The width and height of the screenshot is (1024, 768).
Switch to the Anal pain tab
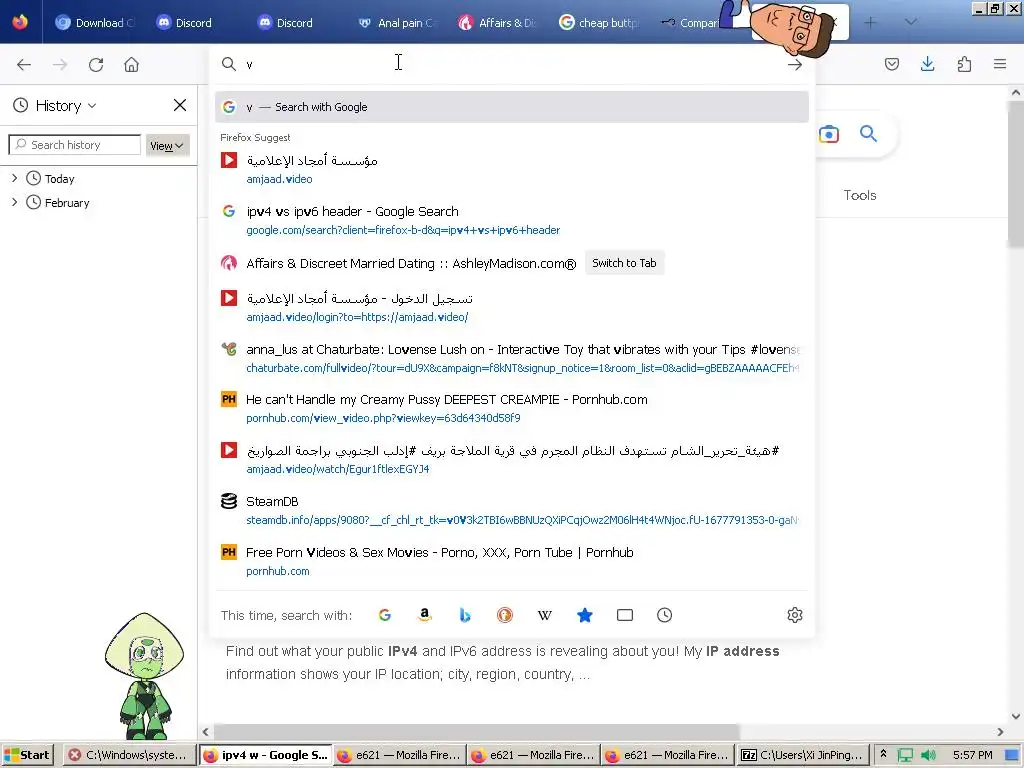(x=395, y=23)
